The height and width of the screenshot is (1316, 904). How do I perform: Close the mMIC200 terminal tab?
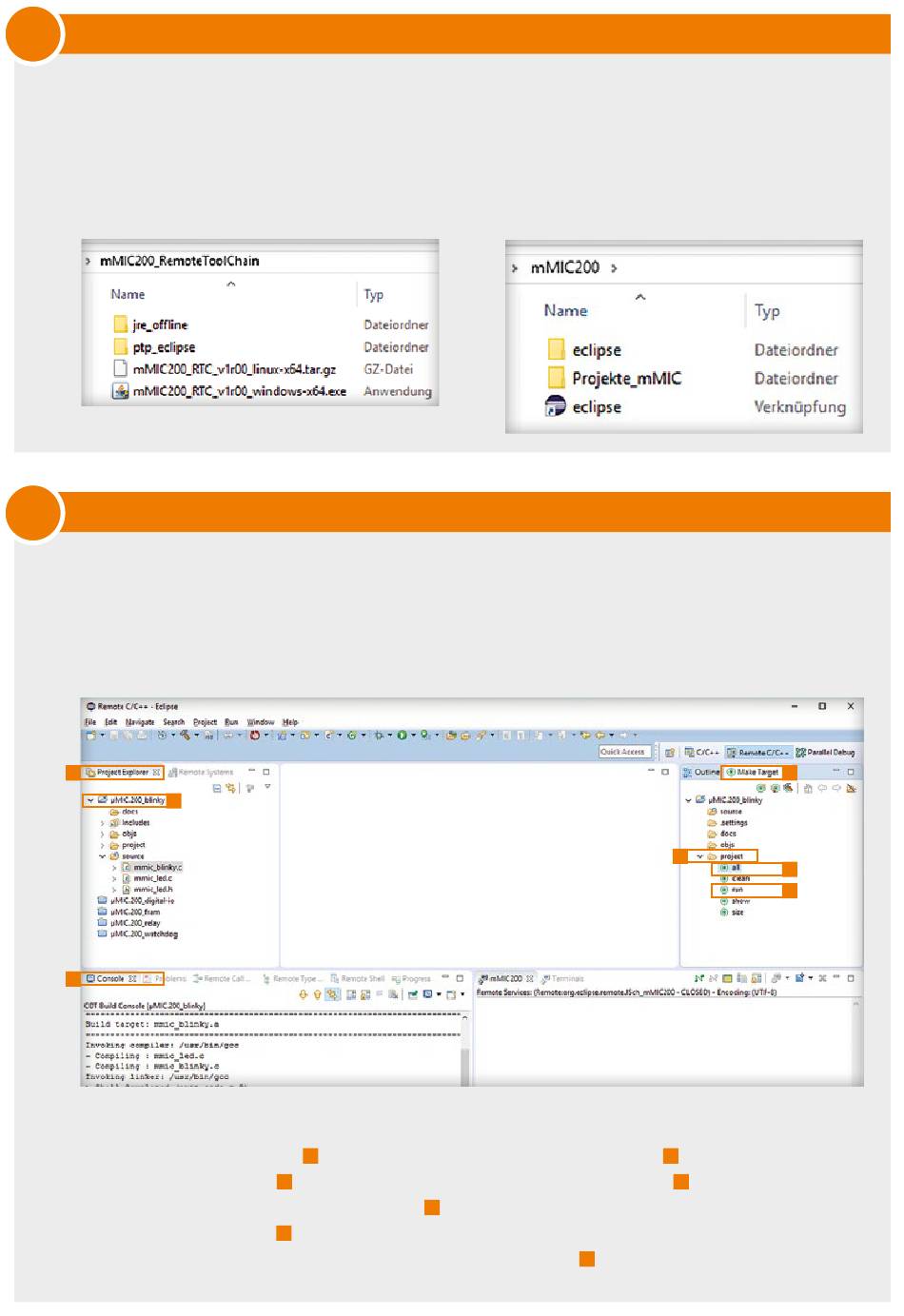(530, 978)
